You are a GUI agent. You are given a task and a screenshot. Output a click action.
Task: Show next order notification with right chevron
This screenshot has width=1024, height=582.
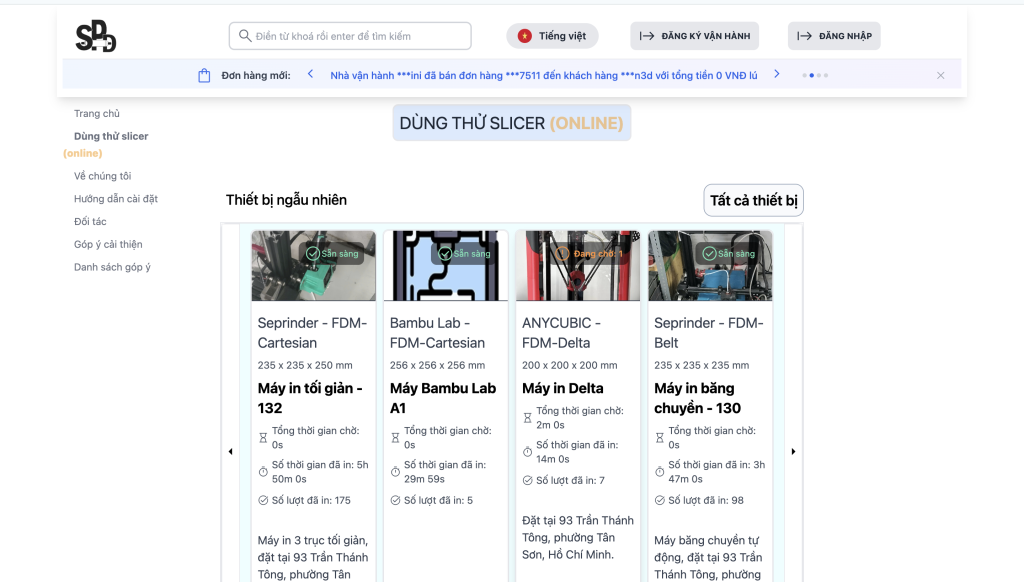(x=776, y=74)
